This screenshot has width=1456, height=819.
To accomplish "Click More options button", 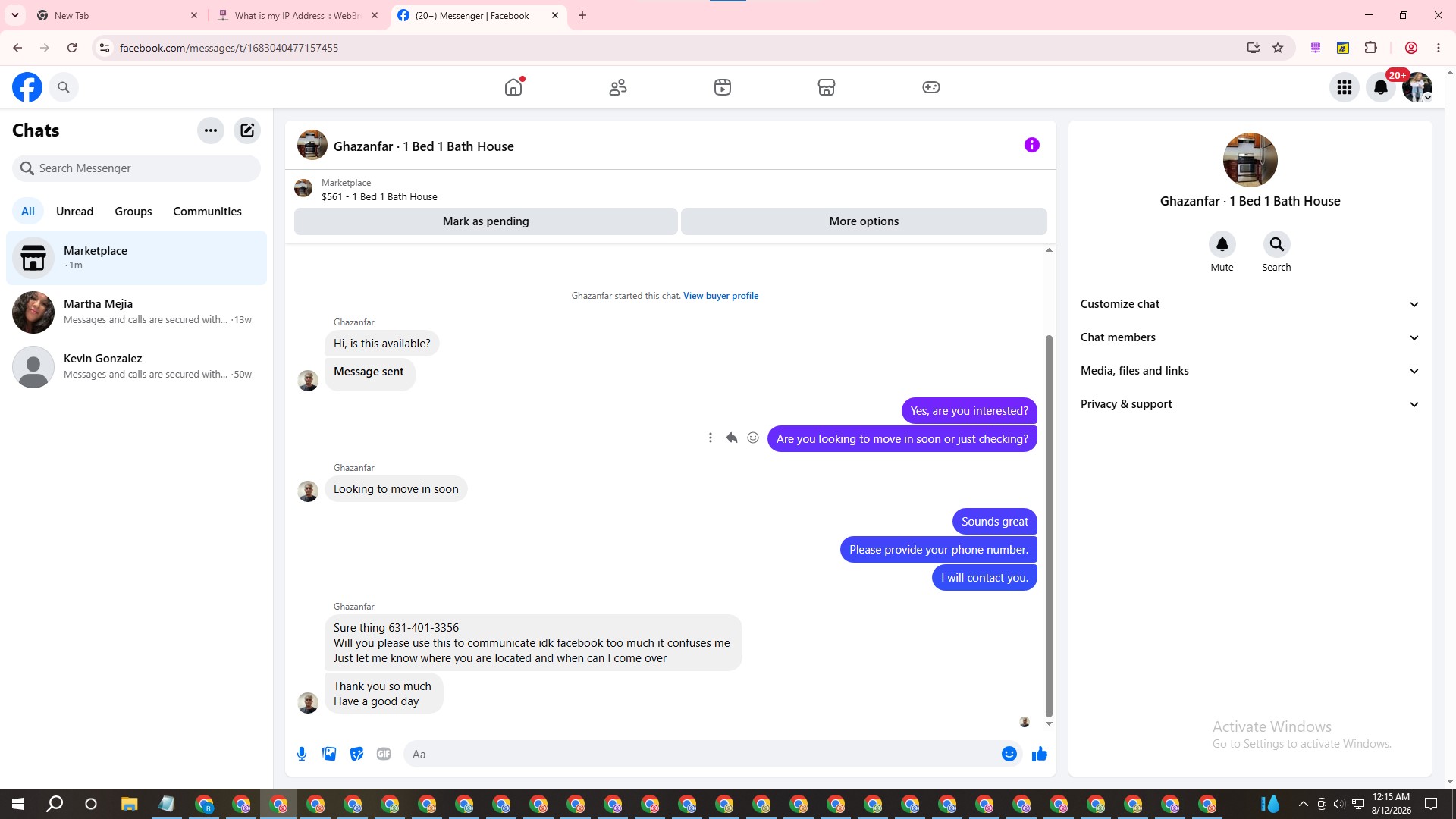I will click(864, 221).
